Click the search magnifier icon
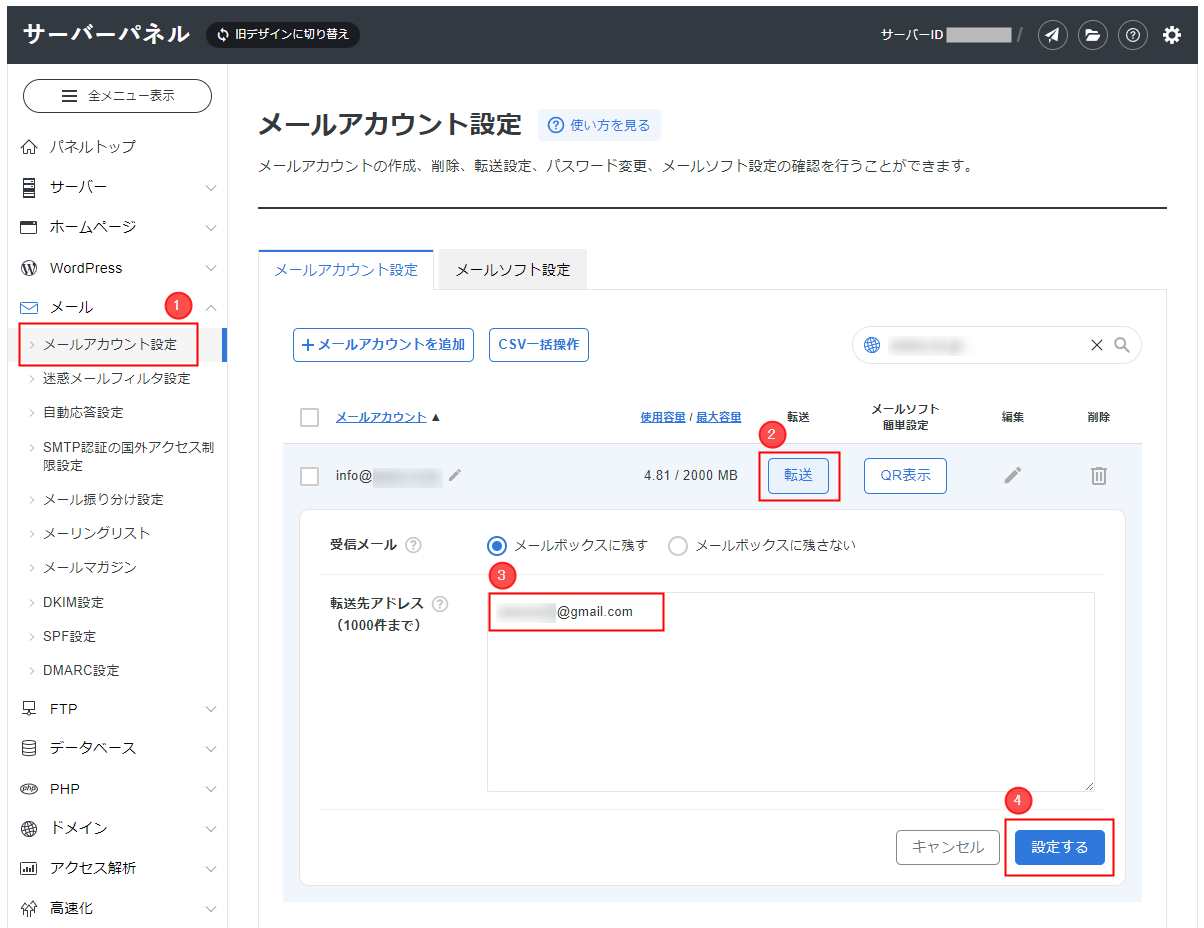 click(1122, 344)
